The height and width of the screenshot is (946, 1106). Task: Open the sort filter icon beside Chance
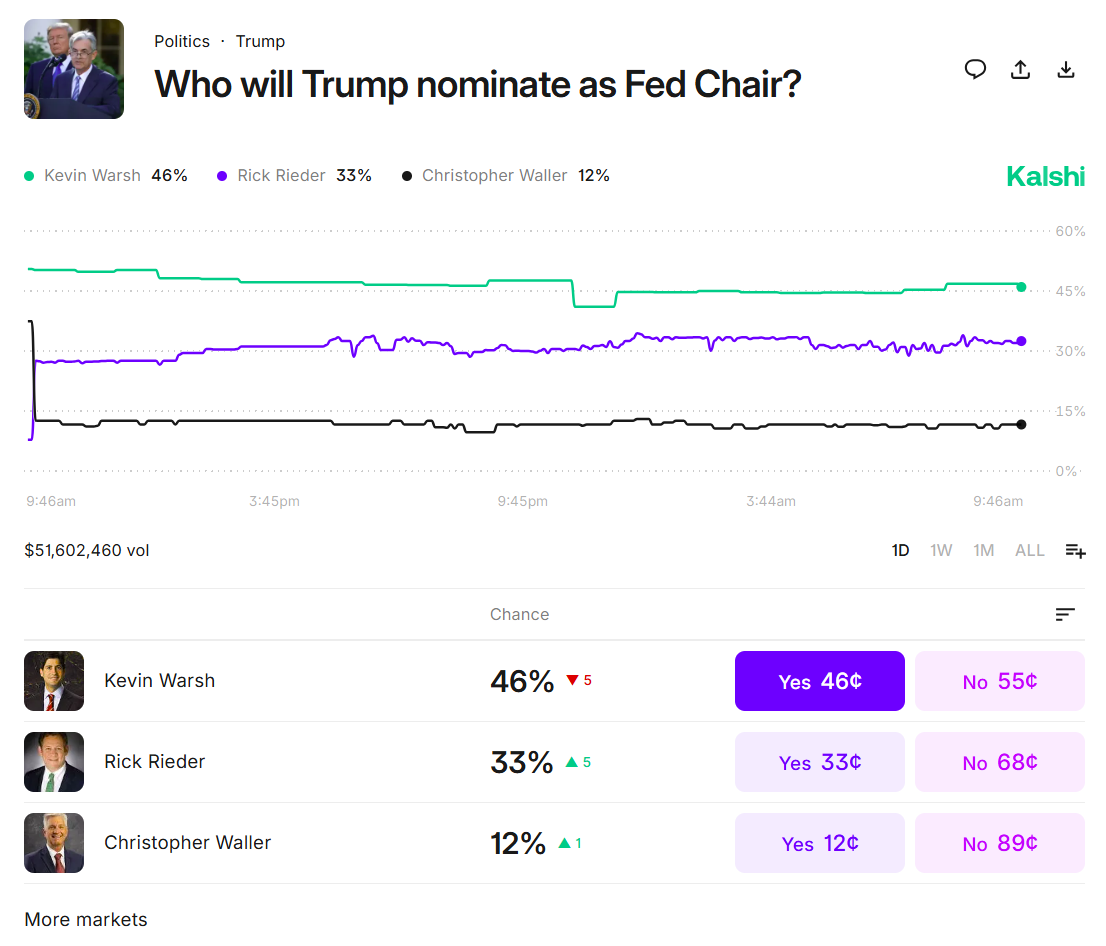(x=1065, y=614)
